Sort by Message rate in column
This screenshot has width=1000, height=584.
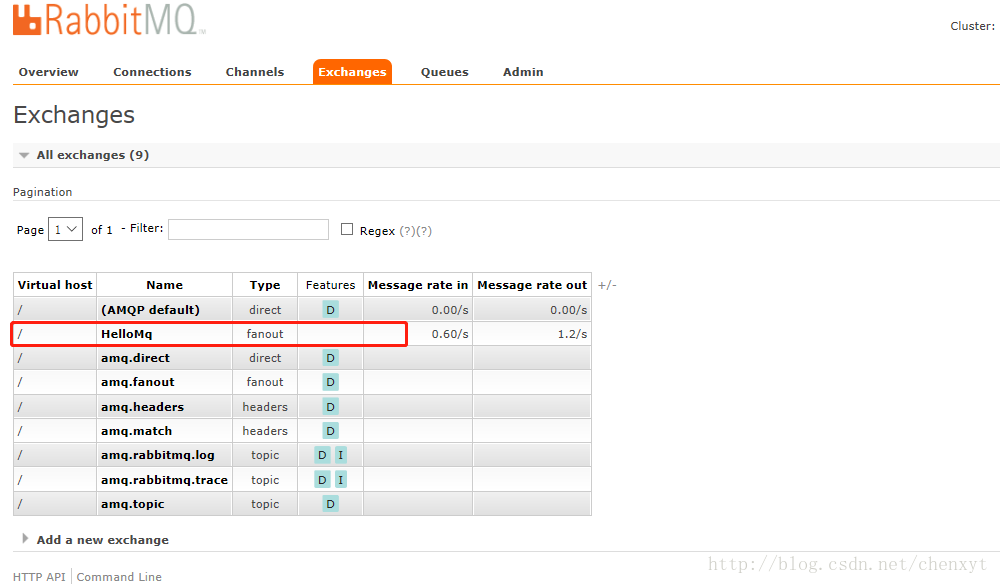(418, 285)
